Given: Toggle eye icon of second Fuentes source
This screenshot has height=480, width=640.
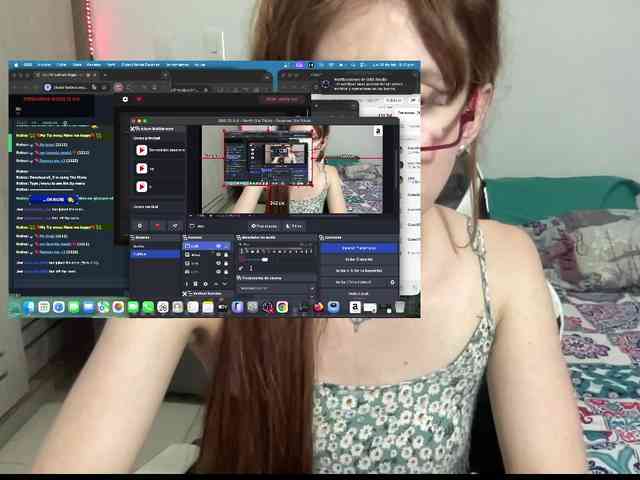Looking at the screenshot, I should (218, 255).
